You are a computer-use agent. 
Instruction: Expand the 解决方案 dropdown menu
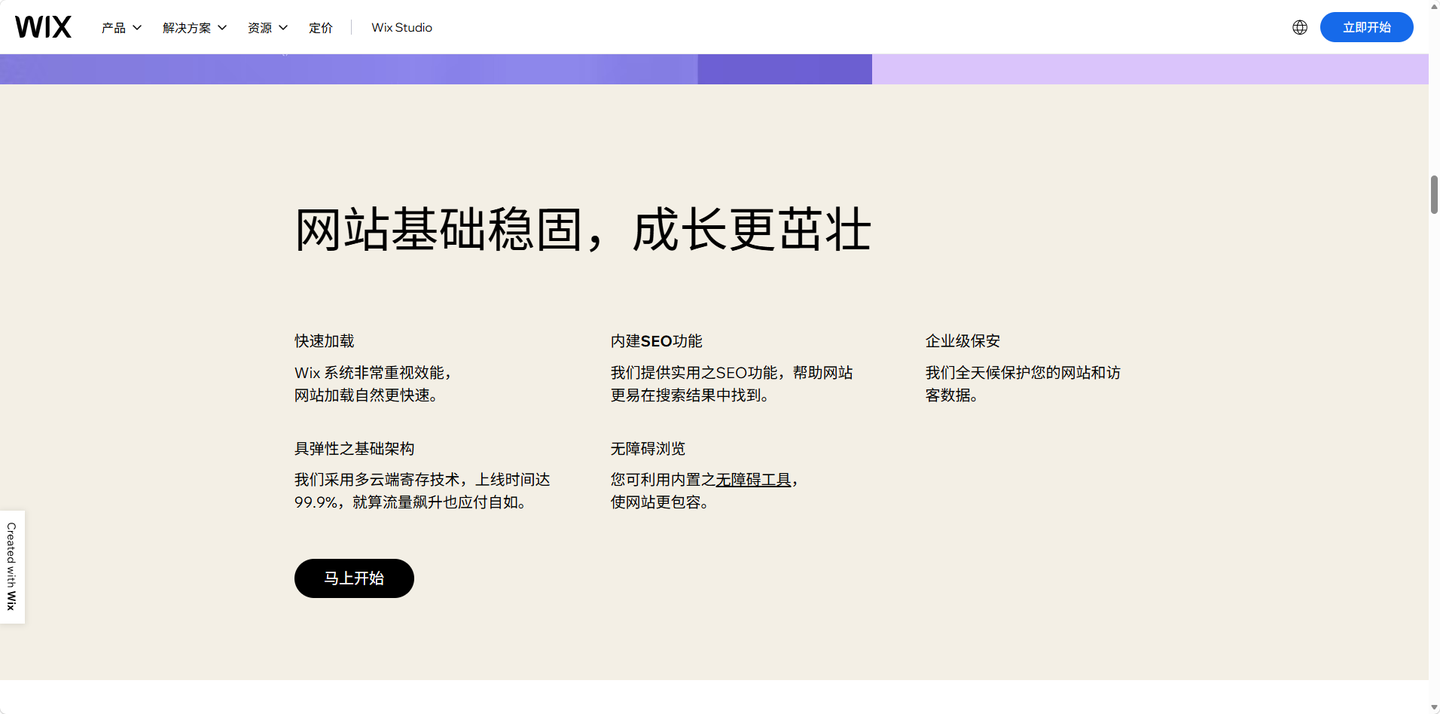point(194,28)
